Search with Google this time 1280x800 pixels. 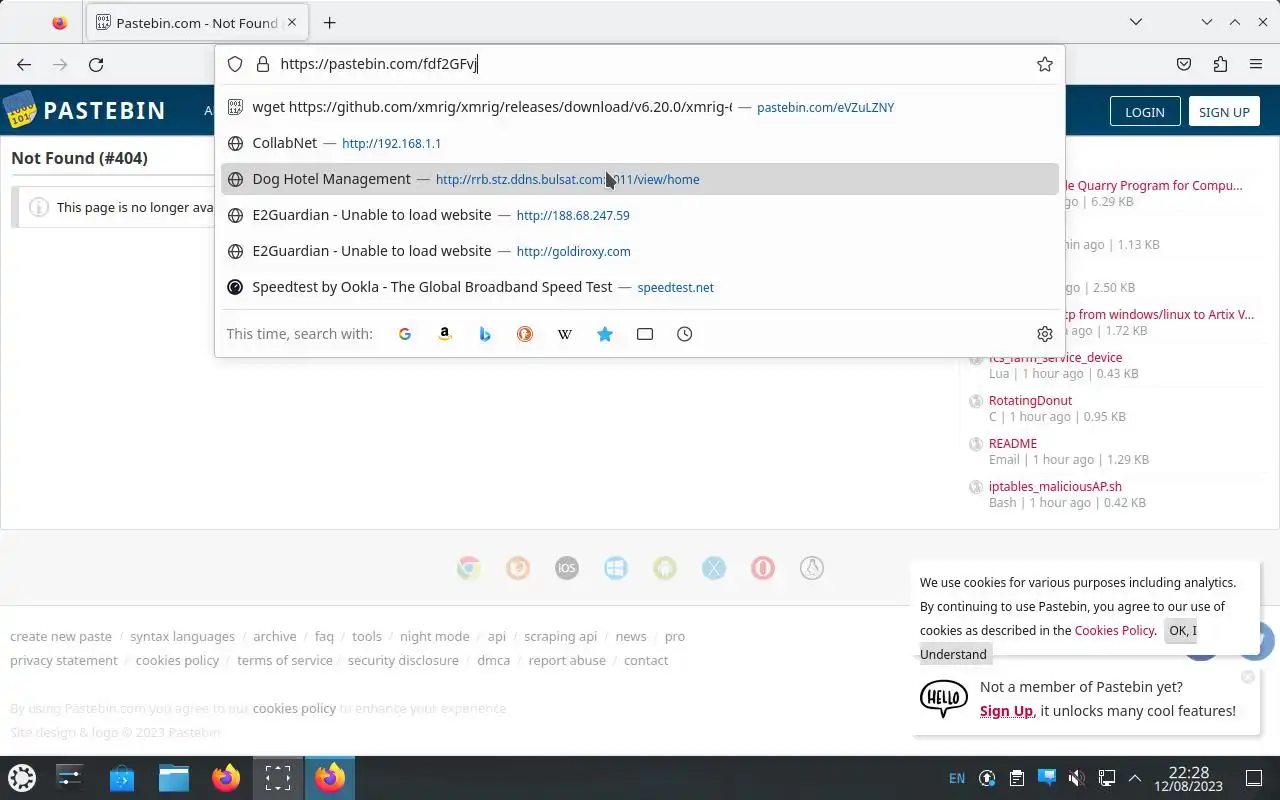405,334
